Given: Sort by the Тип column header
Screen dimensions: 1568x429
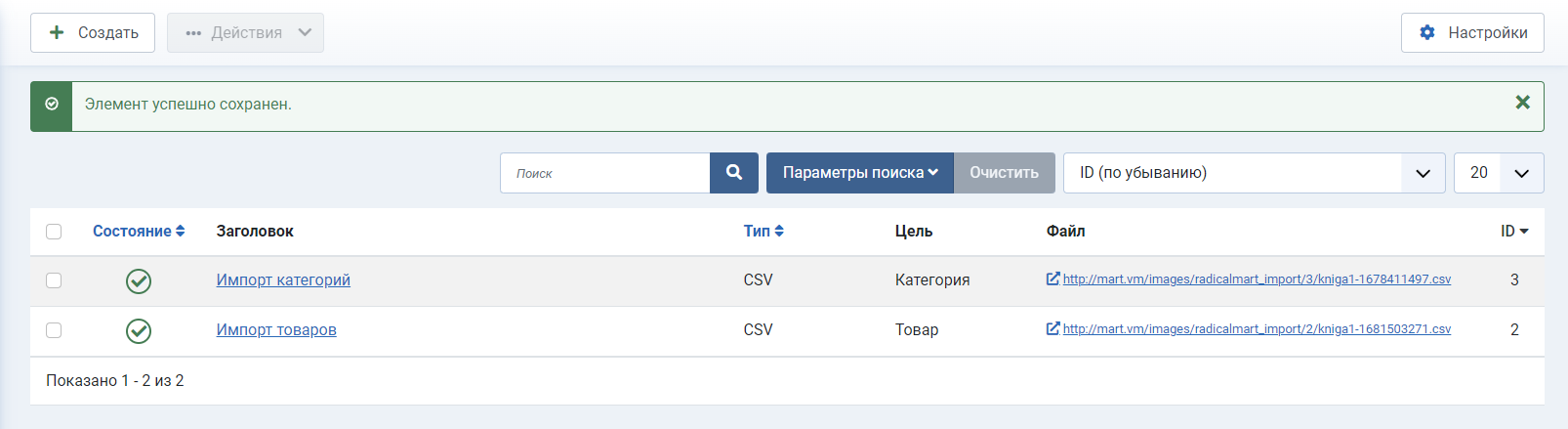Looking at the screenshot, I should 763,232.
